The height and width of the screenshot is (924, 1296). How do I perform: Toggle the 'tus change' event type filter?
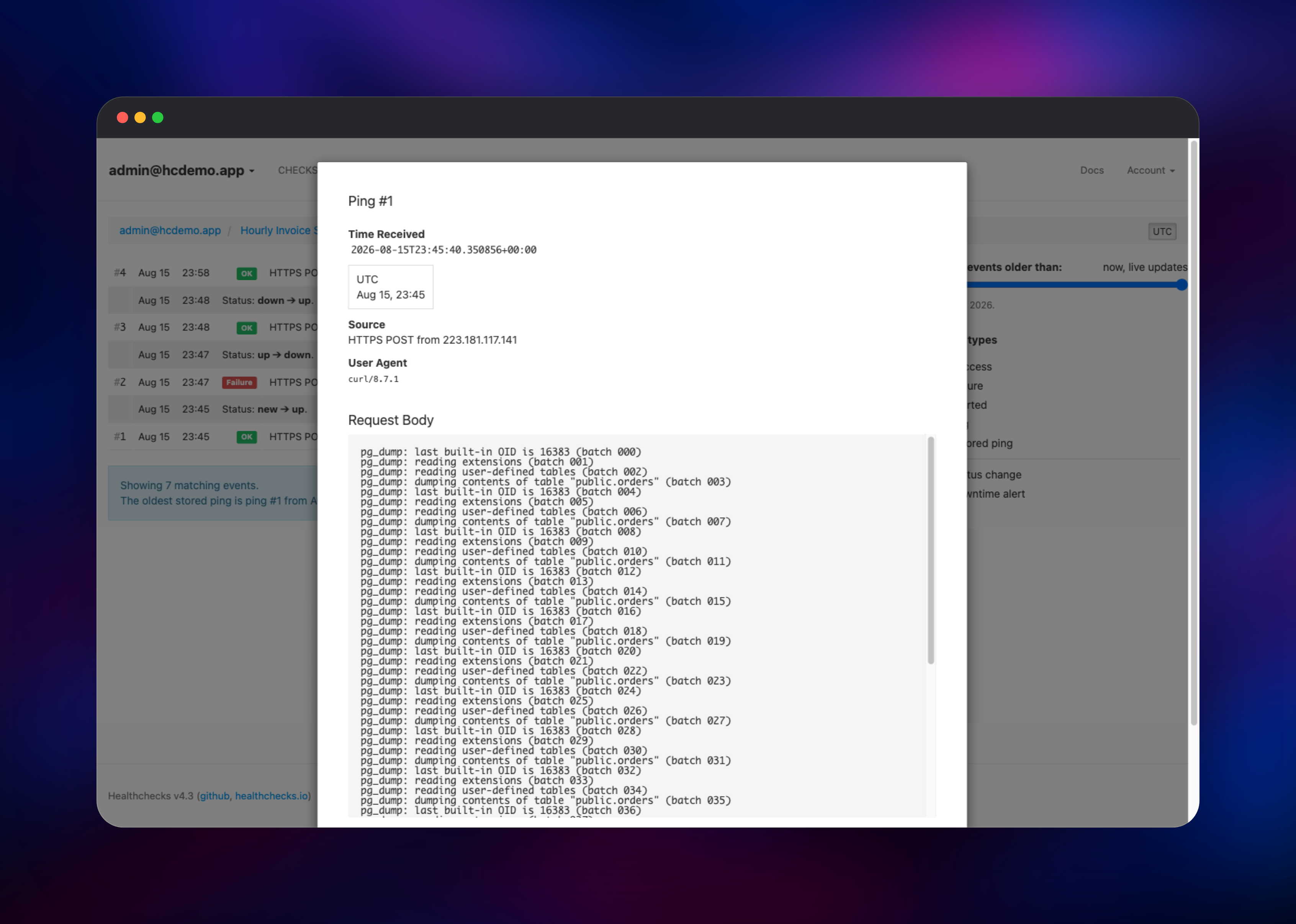coord(994,474)
